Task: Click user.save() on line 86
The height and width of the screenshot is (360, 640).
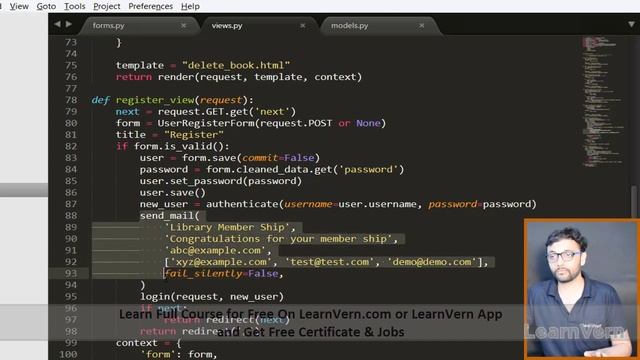Action: pos(173,193)
